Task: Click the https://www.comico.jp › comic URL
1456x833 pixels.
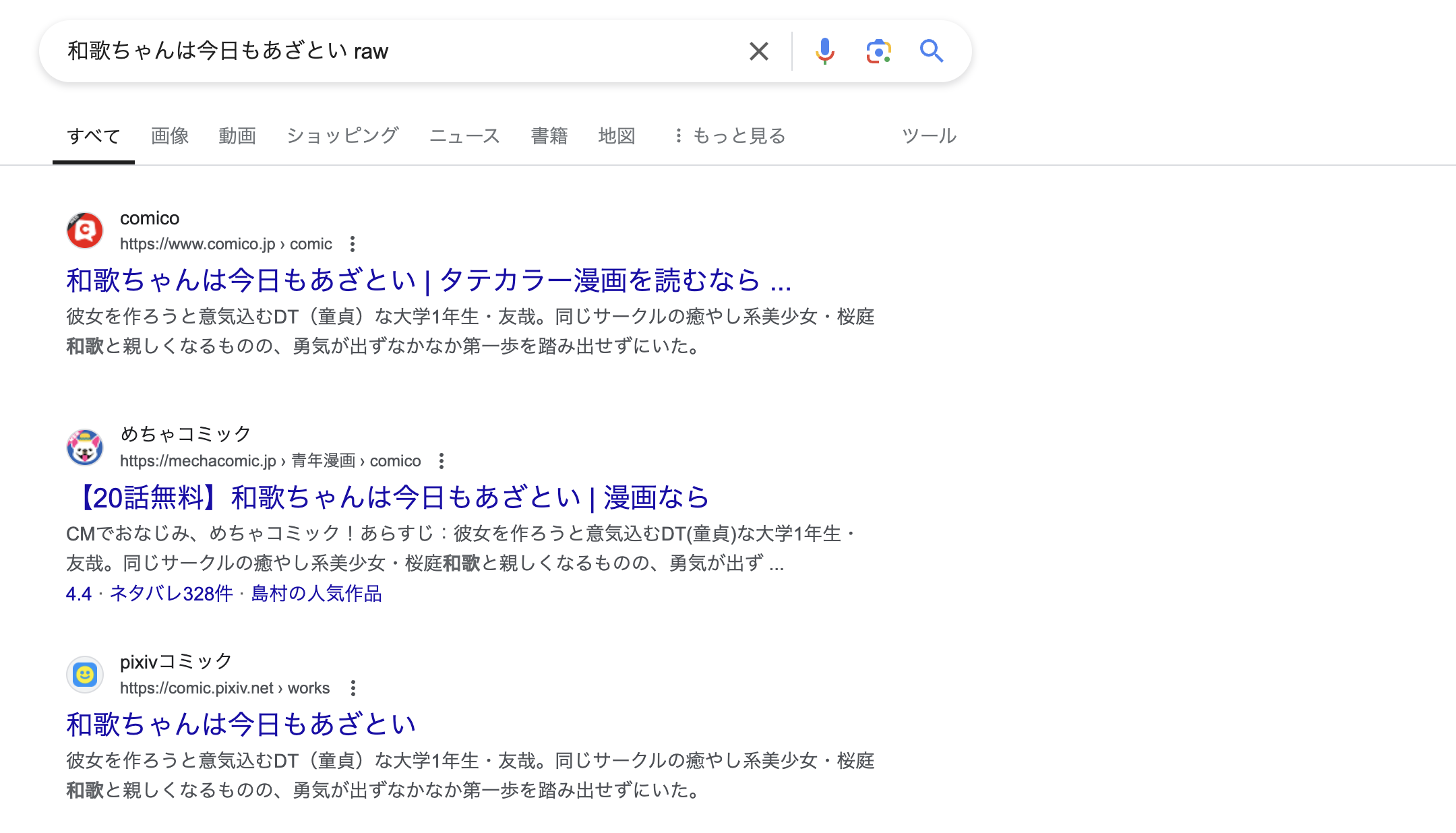Action: [226, 244]
